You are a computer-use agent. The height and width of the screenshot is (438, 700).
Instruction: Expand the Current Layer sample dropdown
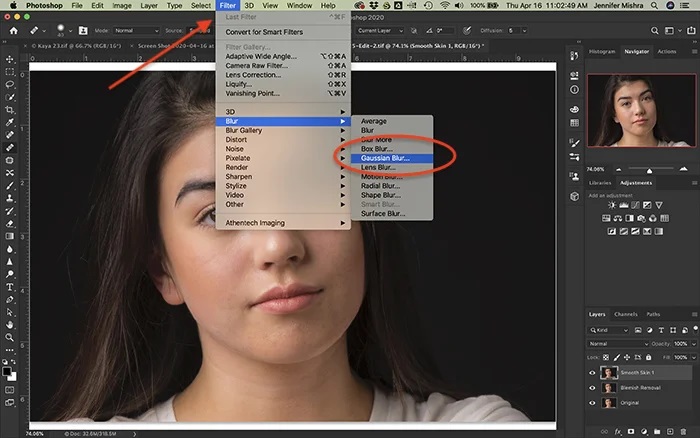[x=382, y=31]
